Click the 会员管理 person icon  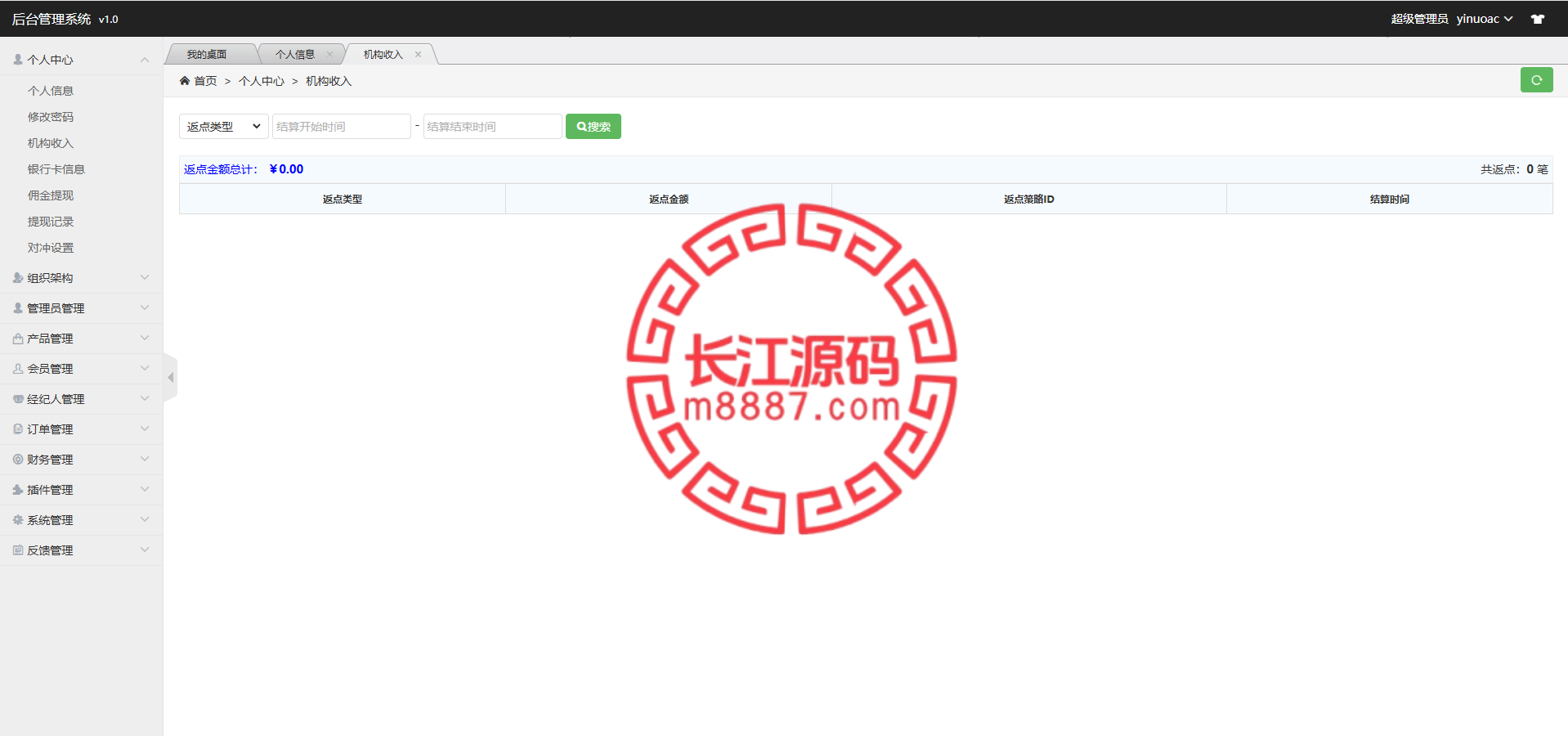[18, 369]
